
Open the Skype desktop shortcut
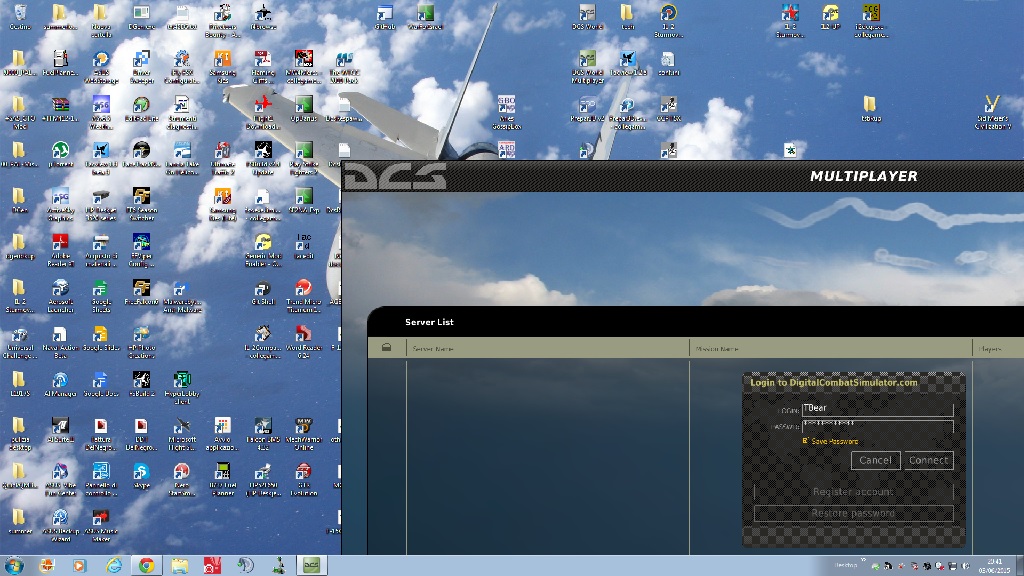[x=141, y=477]
